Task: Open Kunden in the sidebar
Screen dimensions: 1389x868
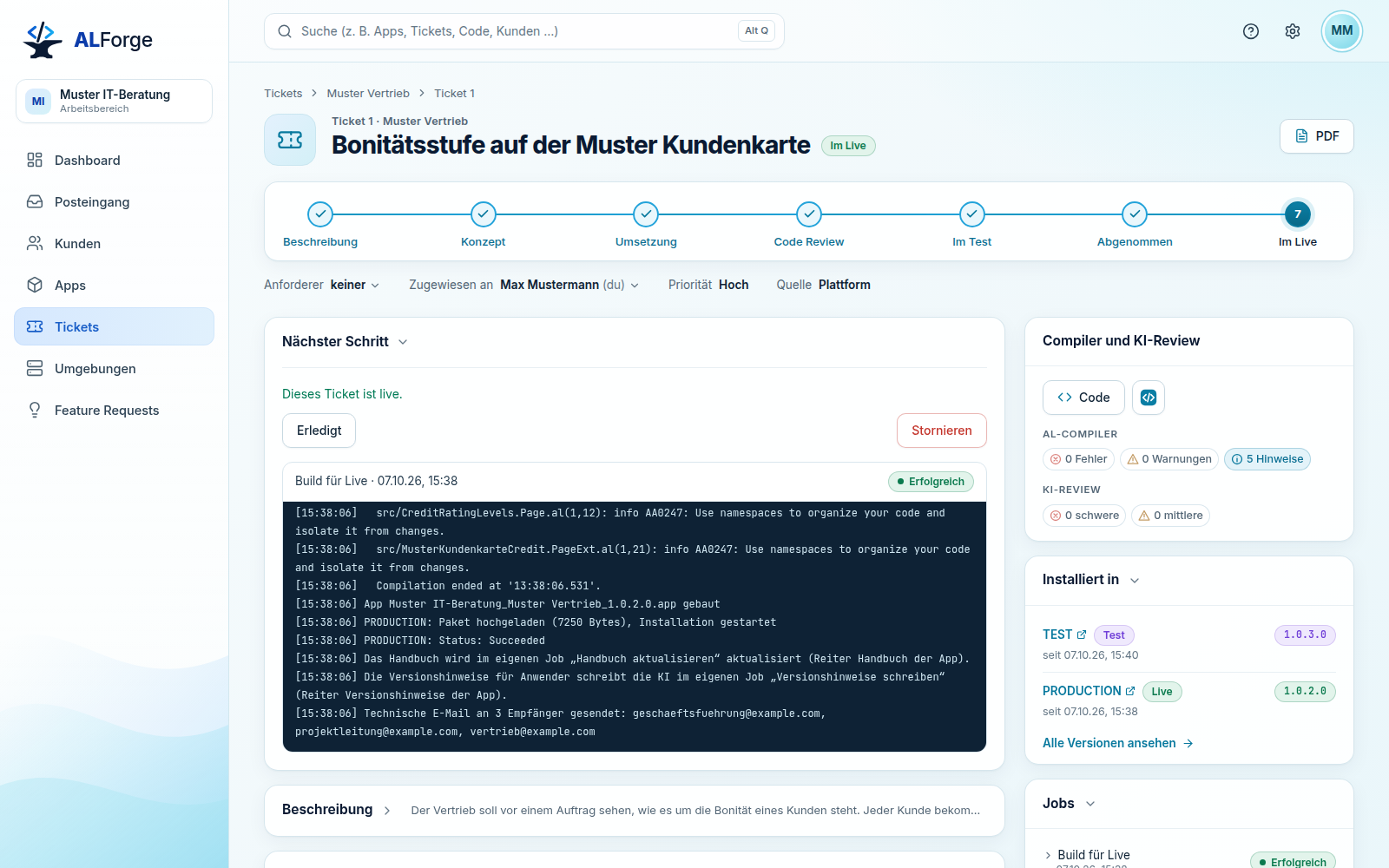Action: pyautogui.click(x=114, y=244)
